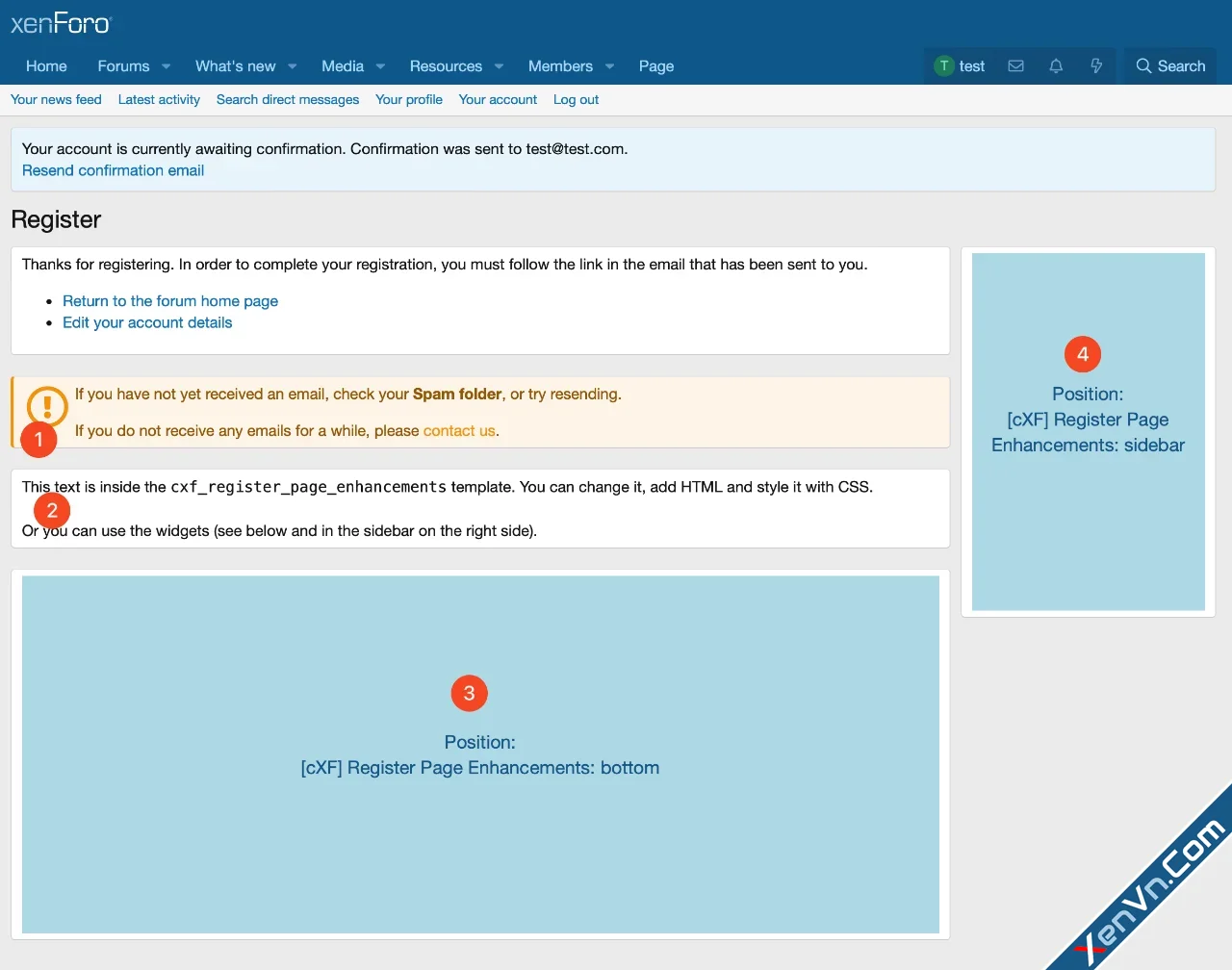The height and width of the screenshot is (970, 1232).
Task: Click the orange exclamation warning icon
Action: pos(47,405)
